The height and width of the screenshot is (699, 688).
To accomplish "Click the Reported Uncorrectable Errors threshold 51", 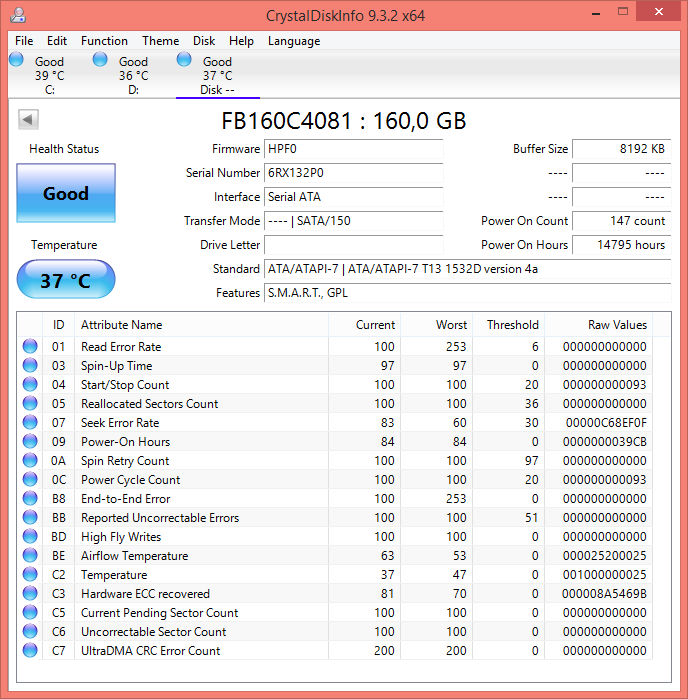I will point(531,518).
